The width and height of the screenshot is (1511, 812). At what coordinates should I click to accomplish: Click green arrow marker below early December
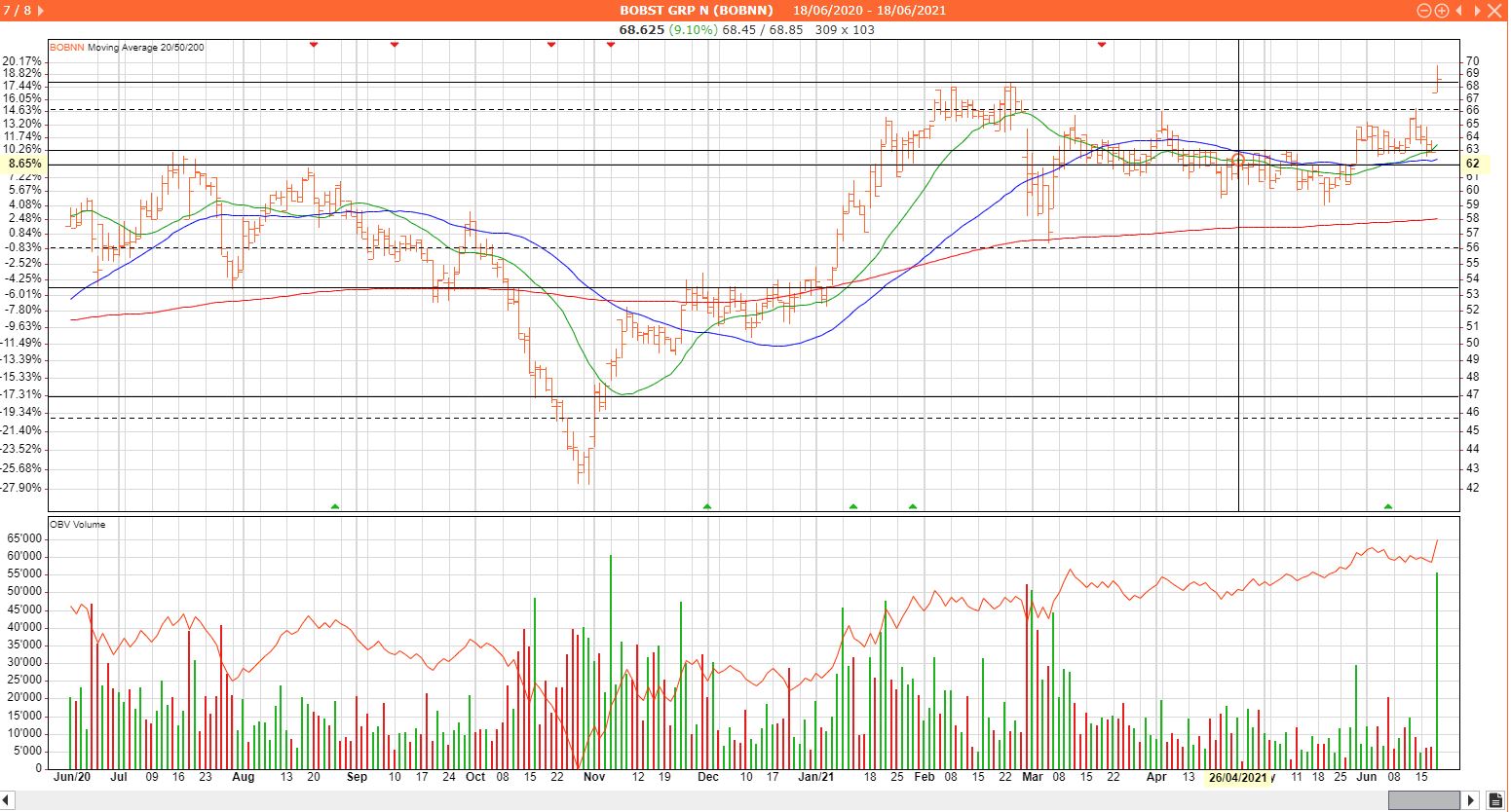tap(707, 506)
